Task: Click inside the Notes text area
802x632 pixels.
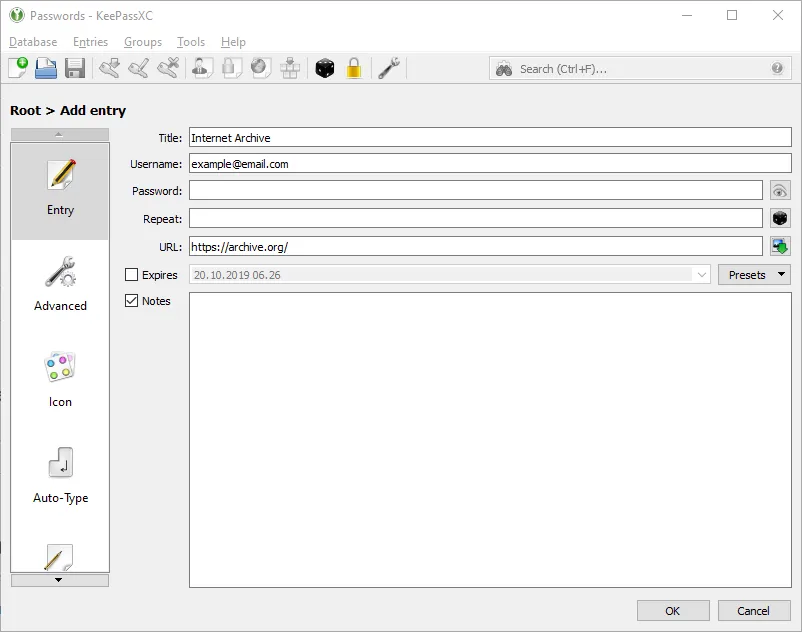Action: [x=490, y=440]
